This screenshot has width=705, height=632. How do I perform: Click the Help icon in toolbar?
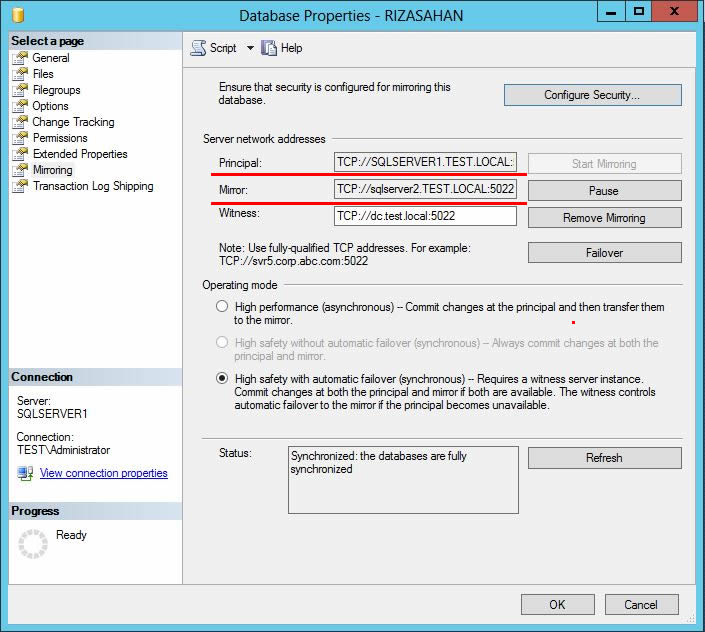(269, 48)
